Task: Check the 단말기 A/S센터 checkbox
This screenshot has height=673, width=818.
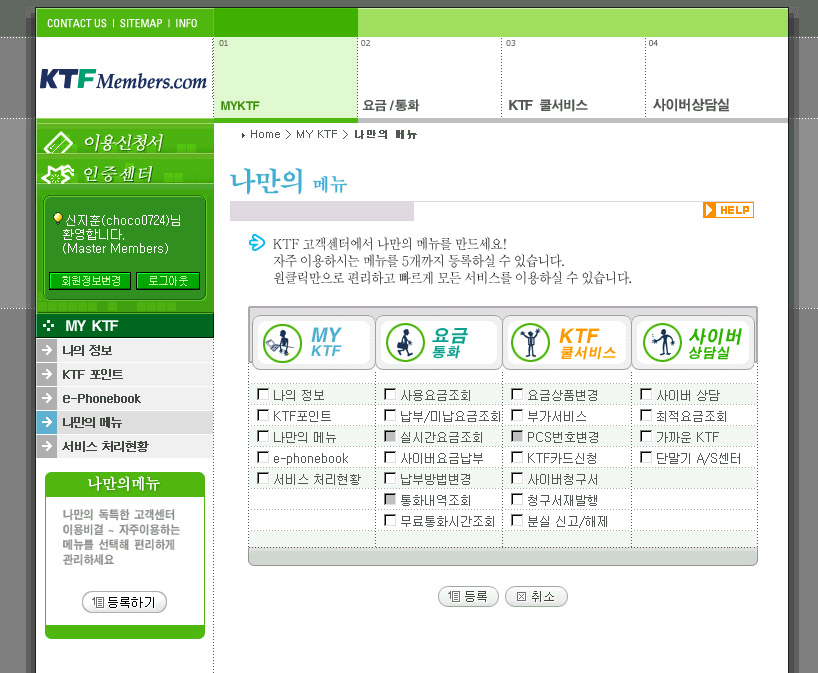Action: click(x=646, y=458)
